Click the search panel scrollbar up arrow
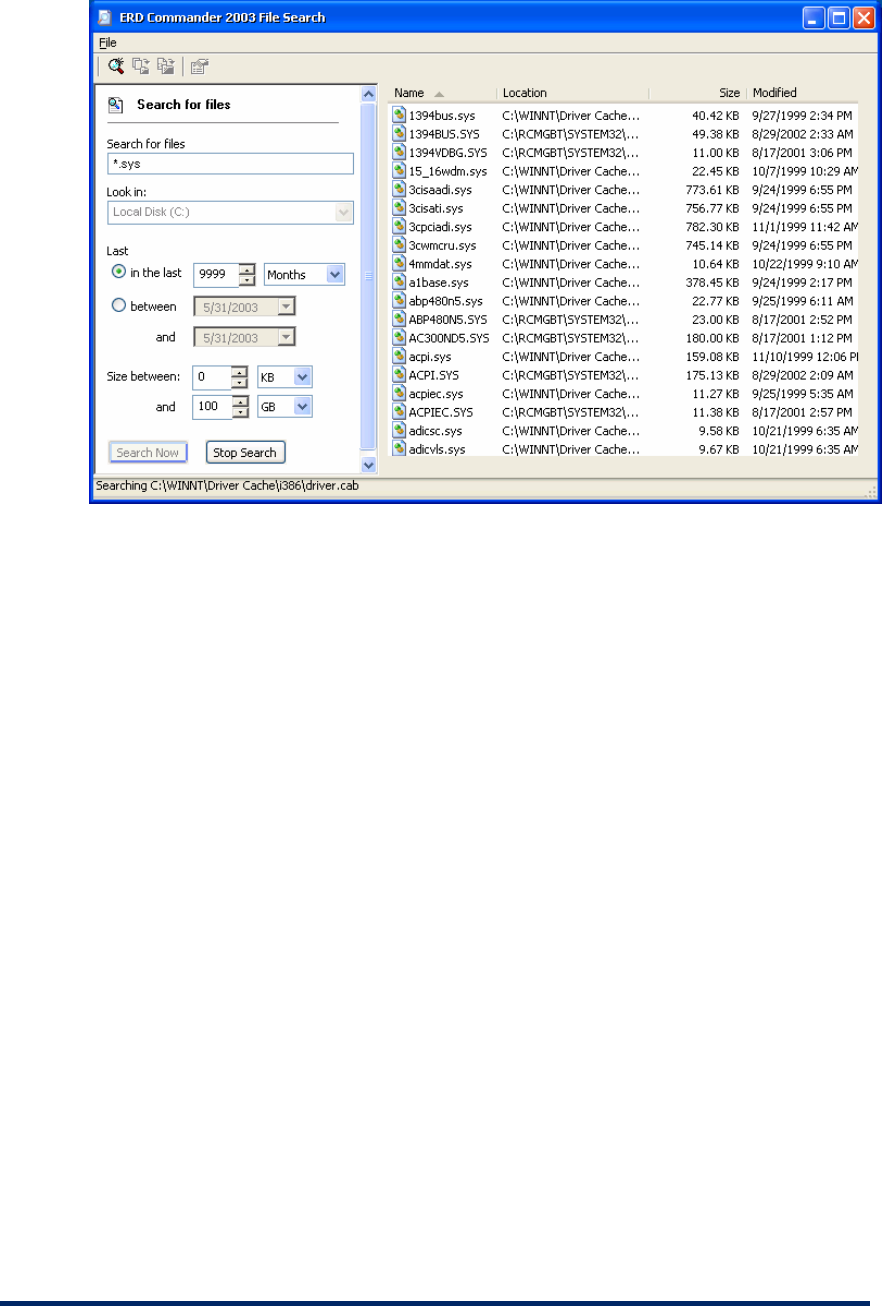Screen dimensions: 882x1306 [x=368, y=93]
